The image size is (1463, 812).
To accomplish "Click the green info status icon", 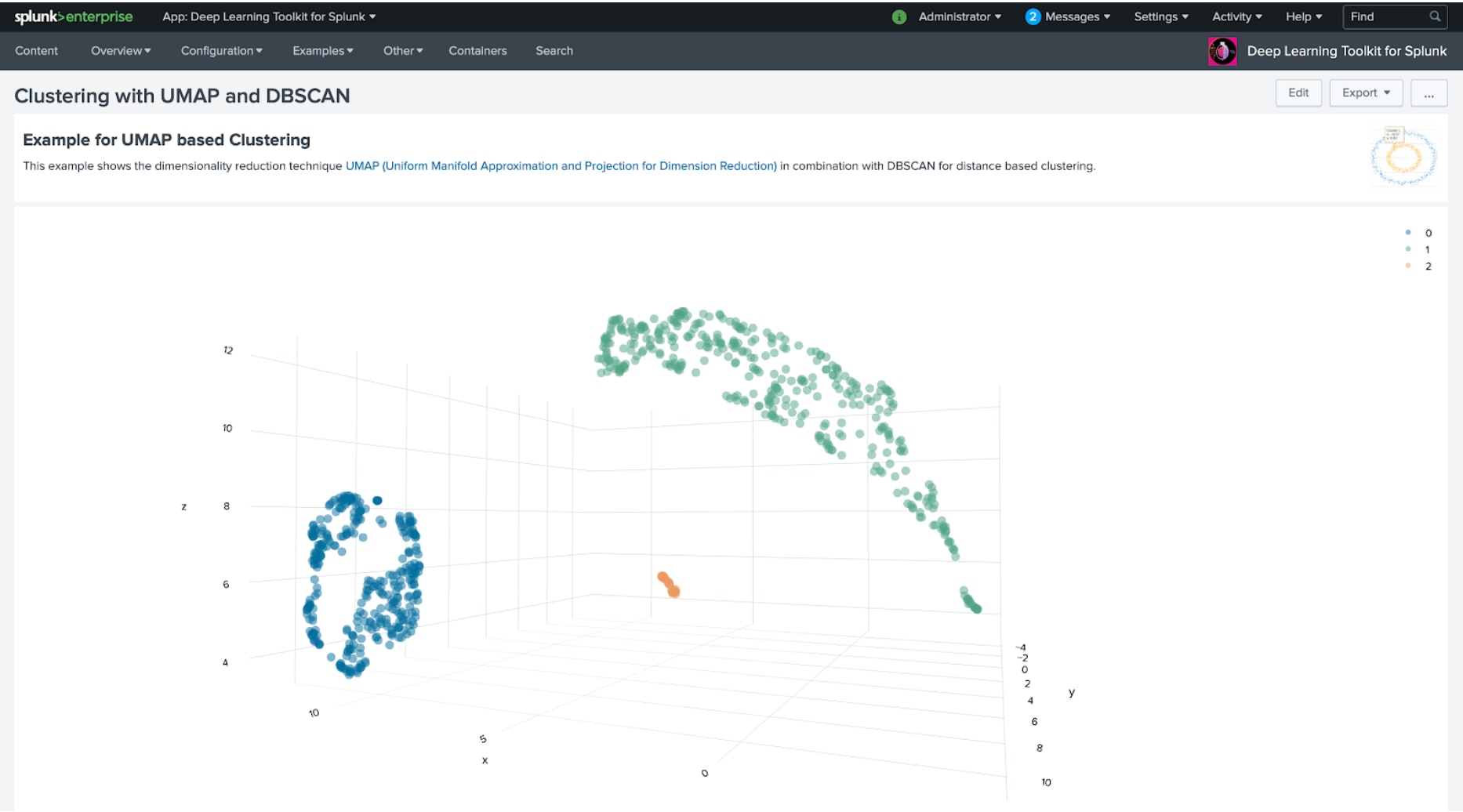I will click(899, 16).
